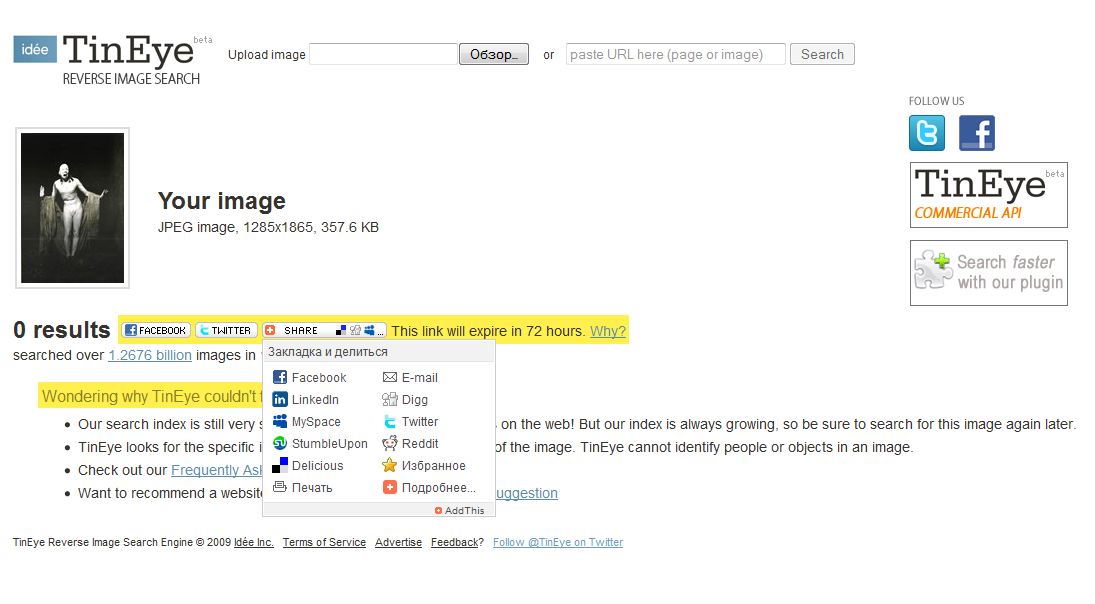Viewport: 1095px width, 604px height.
Task: Click the 'FOLLOW US' label
Action: [x=936, y=101]
